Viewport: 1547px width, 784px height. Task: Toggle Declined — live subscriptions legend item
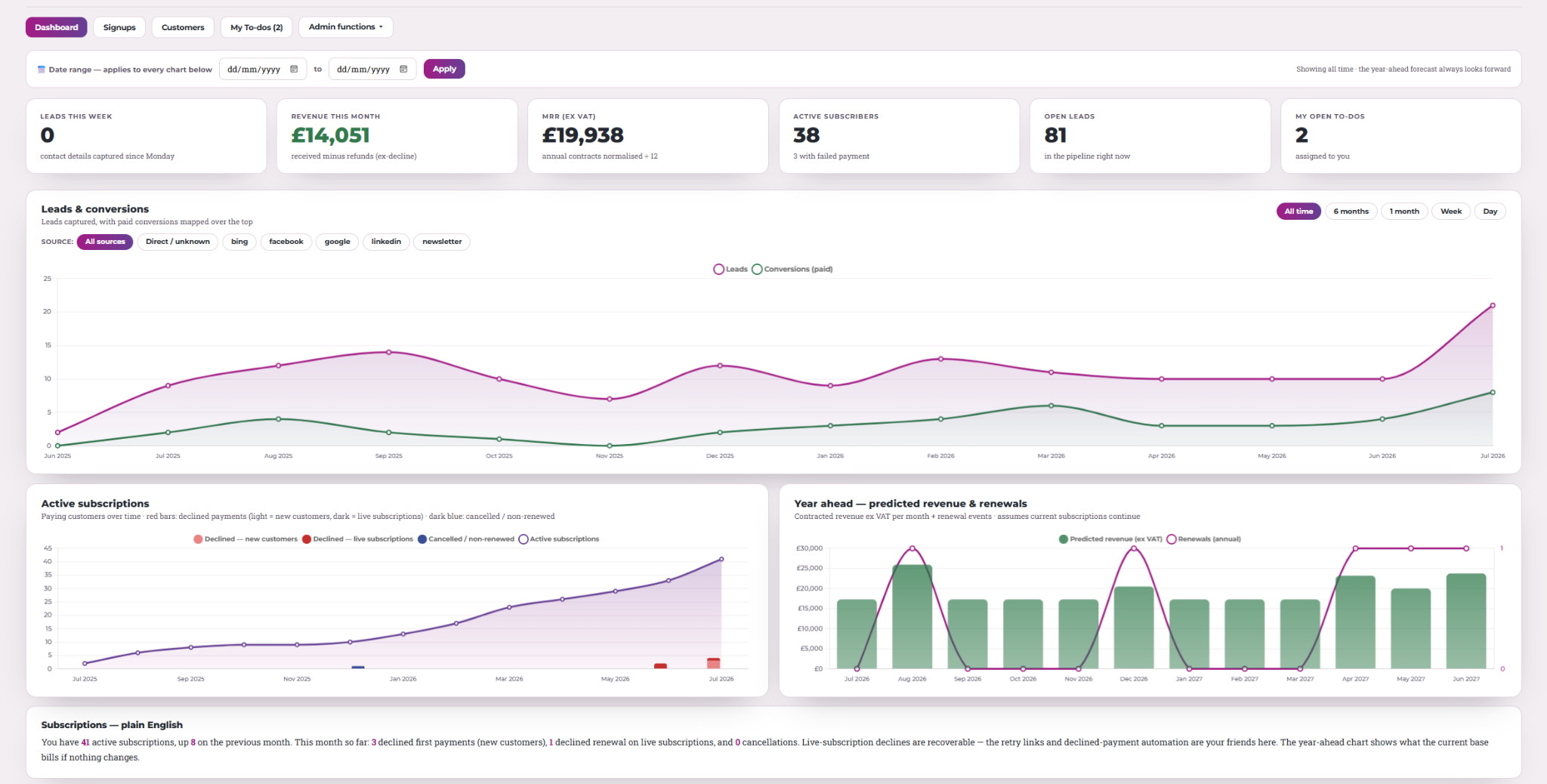click(x=357, y=539)
